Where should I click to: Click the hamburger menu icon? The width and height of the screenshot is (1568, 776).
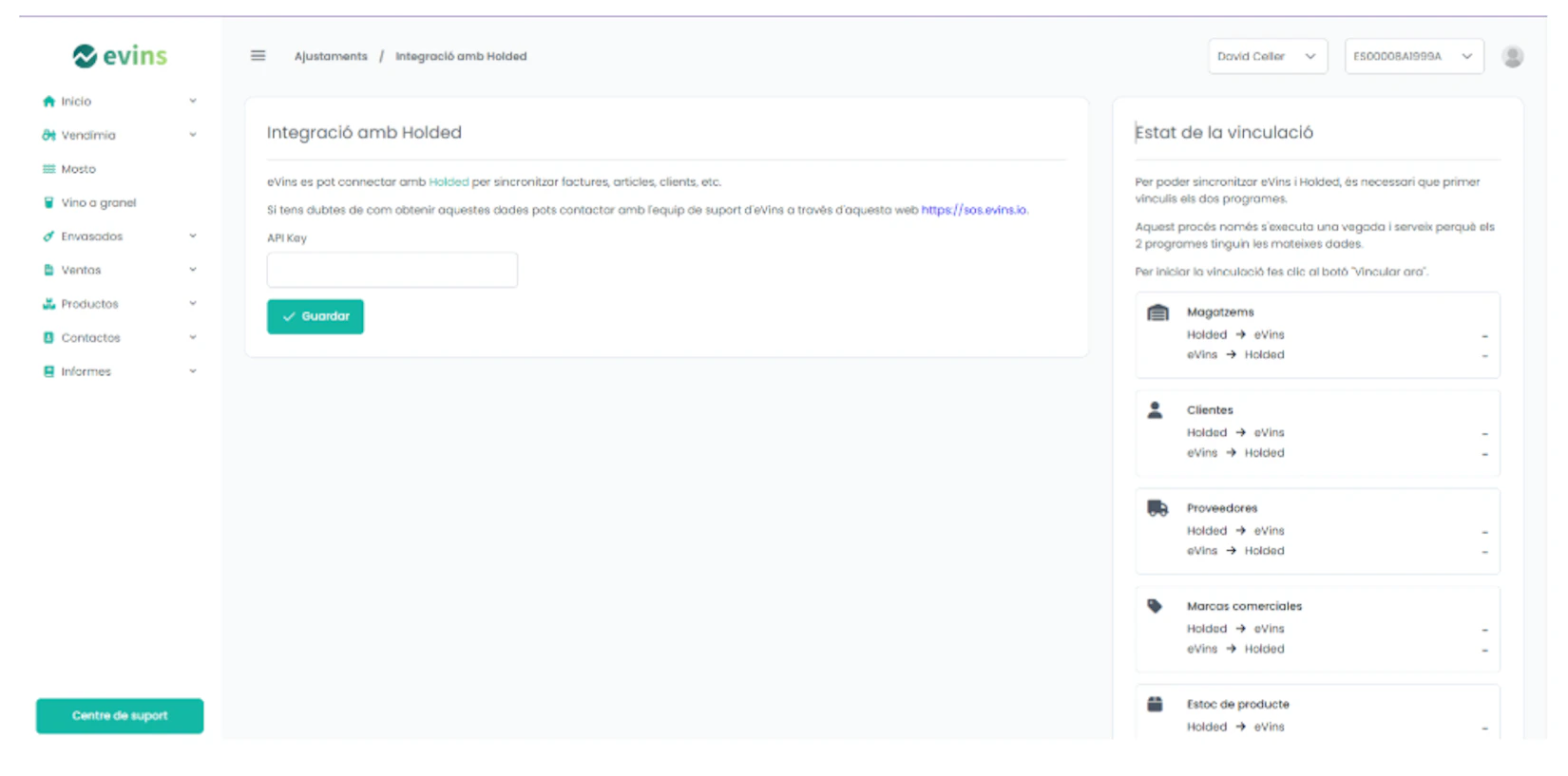click(258, 56)
